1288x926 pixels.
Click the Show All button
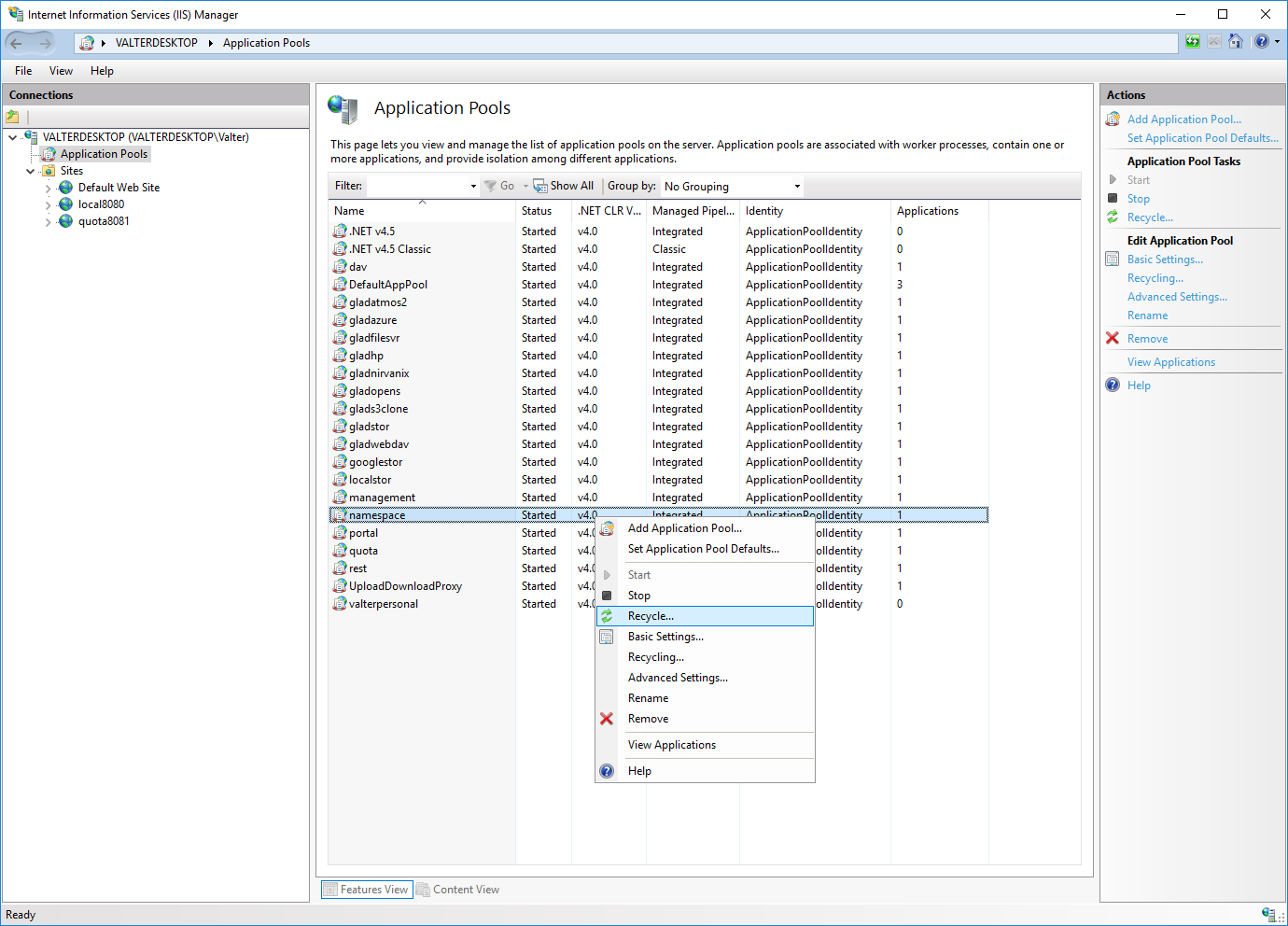564,186
